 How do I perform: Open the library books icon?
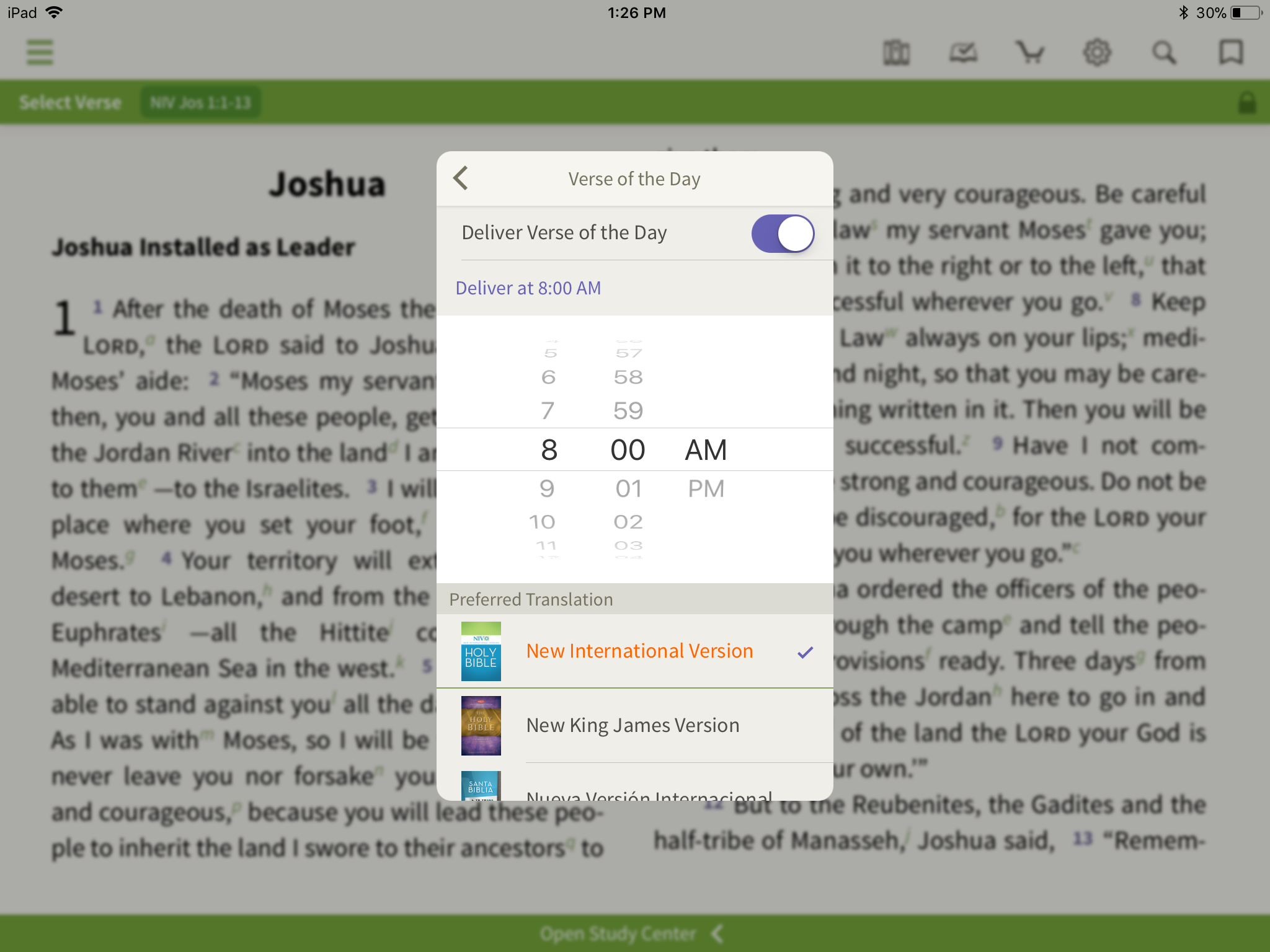point(896,53)
